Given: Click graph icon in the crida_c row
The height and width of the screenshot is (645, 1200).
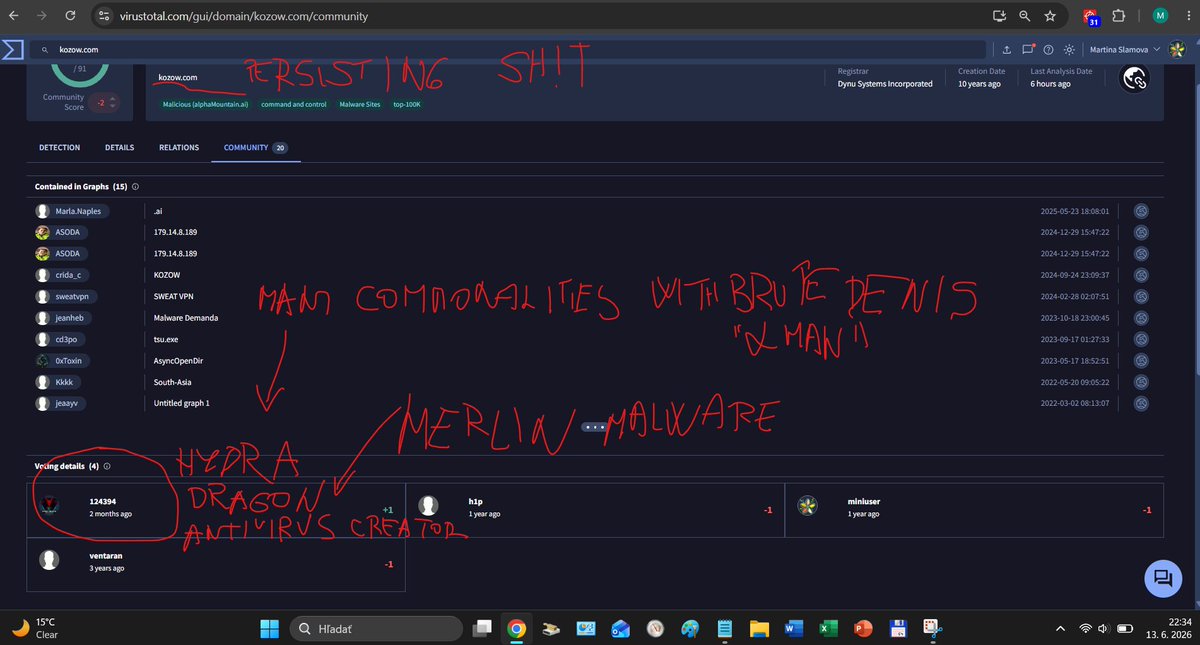Looking at the screenshot, I should coord(1141,275).
